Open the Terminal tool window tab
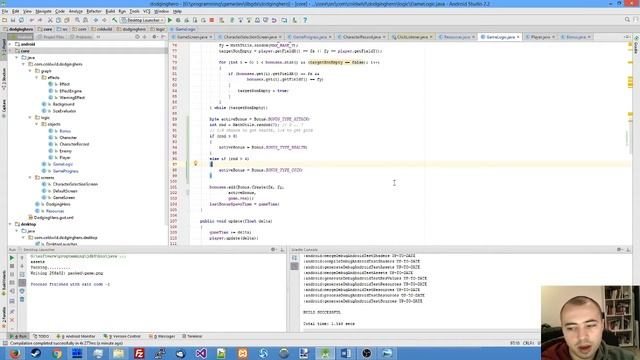Image resolution: width=640 pixels, height=360 pixels. tap(192, 336)
